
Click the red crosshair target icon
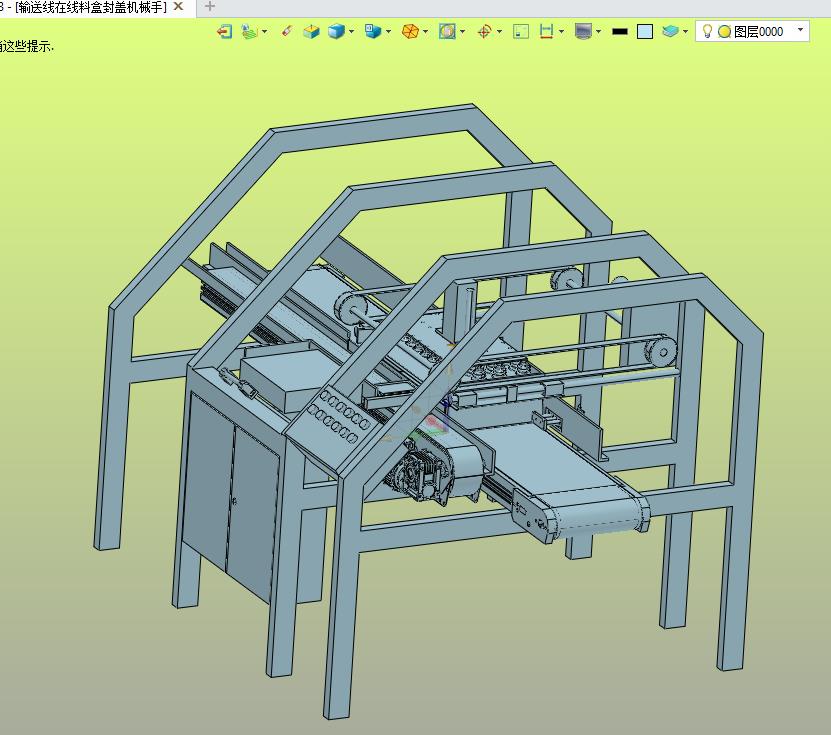(x=484, y=32)
